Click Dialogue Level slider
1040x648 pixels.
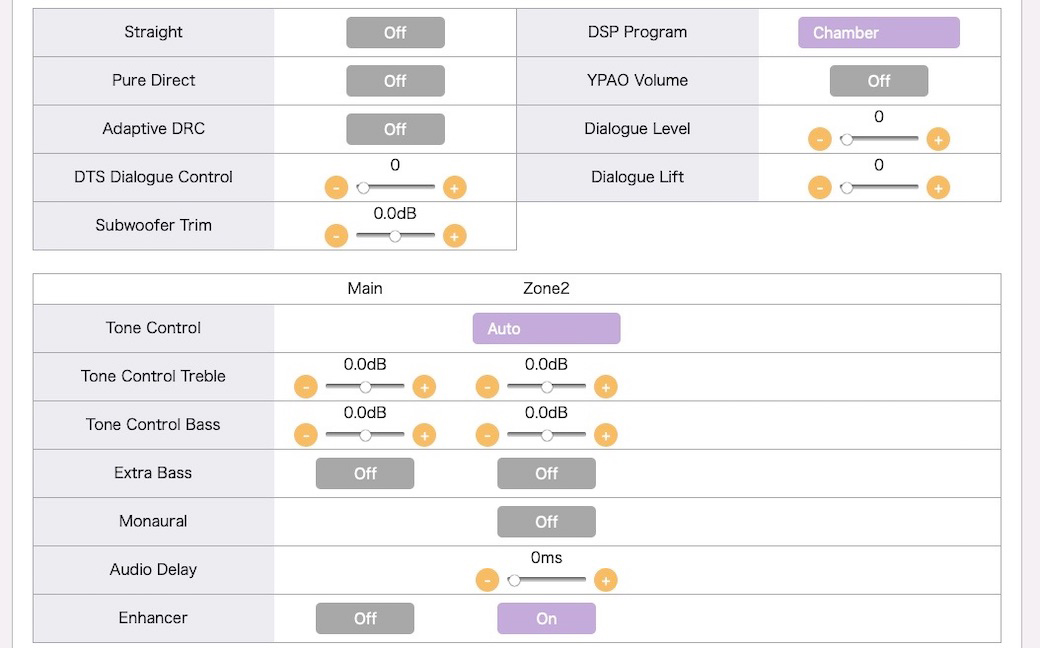(x=879, y=139)
